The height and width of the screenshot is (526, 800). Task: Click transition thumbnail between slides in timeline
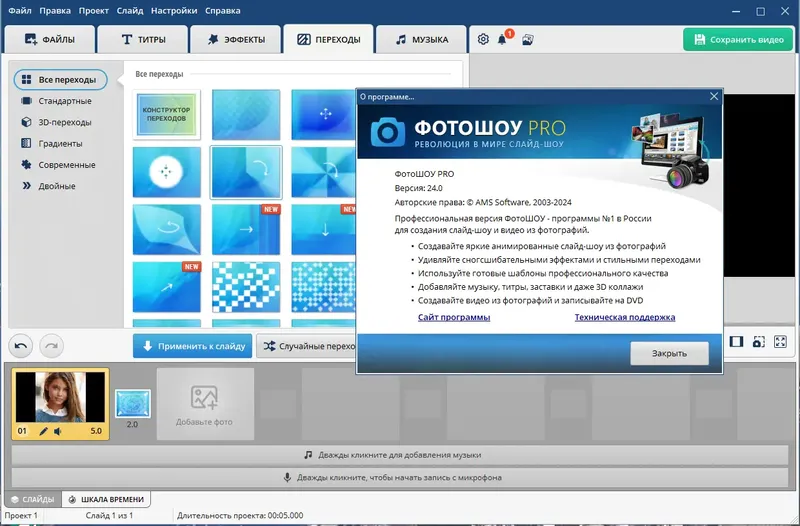point(133,404)
